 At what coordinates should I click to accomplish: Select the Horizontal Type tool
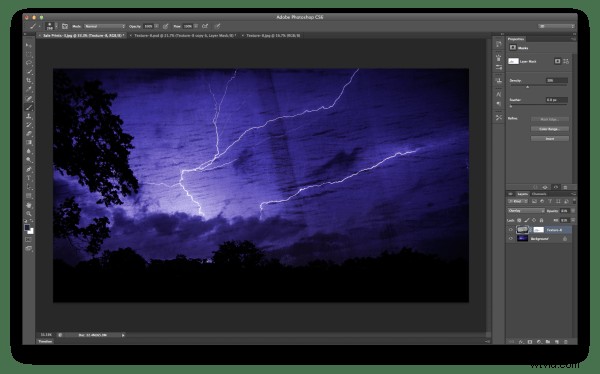[29, 177]
